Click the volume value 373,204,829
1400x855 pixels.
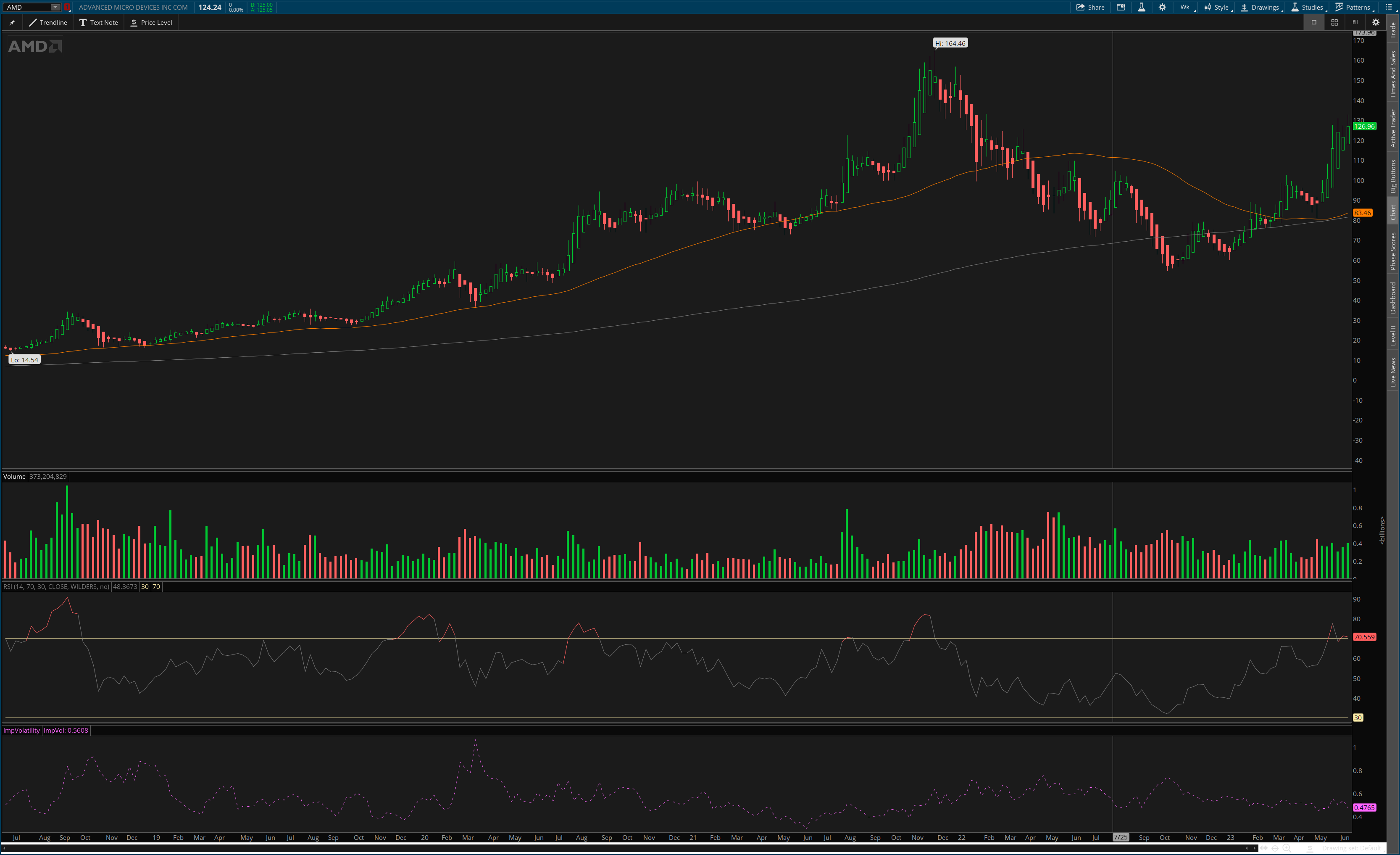pos(48,476)
